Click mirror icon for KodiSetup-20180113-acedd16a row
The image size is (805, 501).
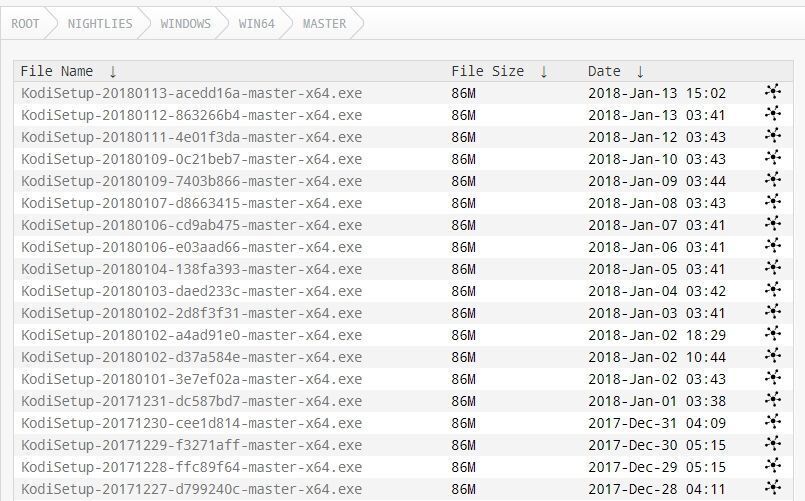click(x=772, y=93)
